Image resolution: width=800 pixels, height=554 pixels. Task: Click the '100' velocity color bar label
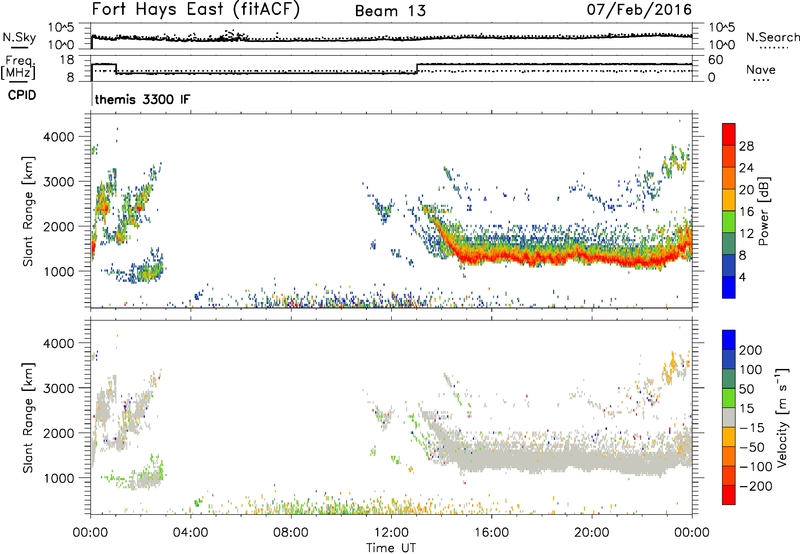point(751,370)
